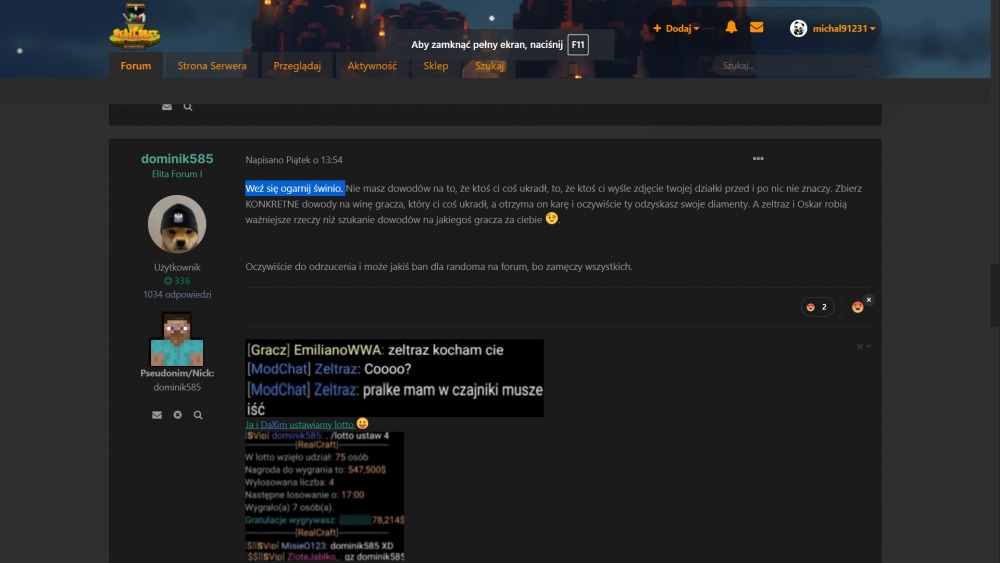Open reaction count showing 2
The image size is (1000, 563).
[818, 307]
